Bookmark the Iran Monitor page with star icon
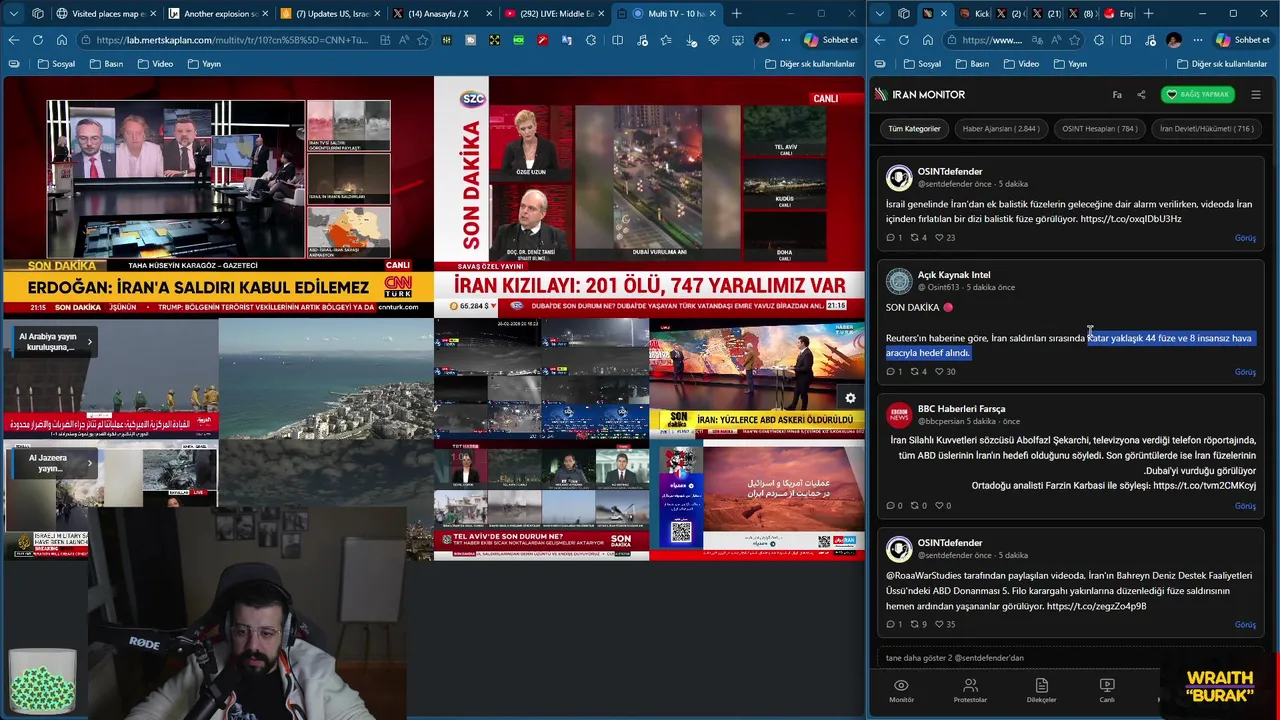Viewport: 1280px width, 720px height. (x=1075, y=40)
